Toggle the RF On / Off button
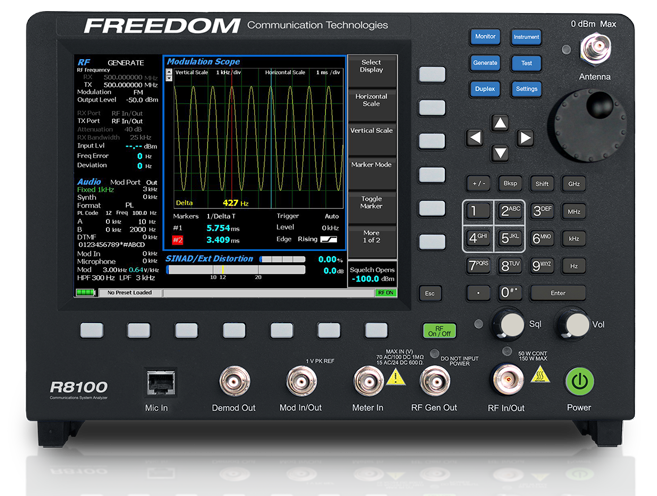Image resolution: width=657 pixels, height=496 pixels. [x=440, y=331]
